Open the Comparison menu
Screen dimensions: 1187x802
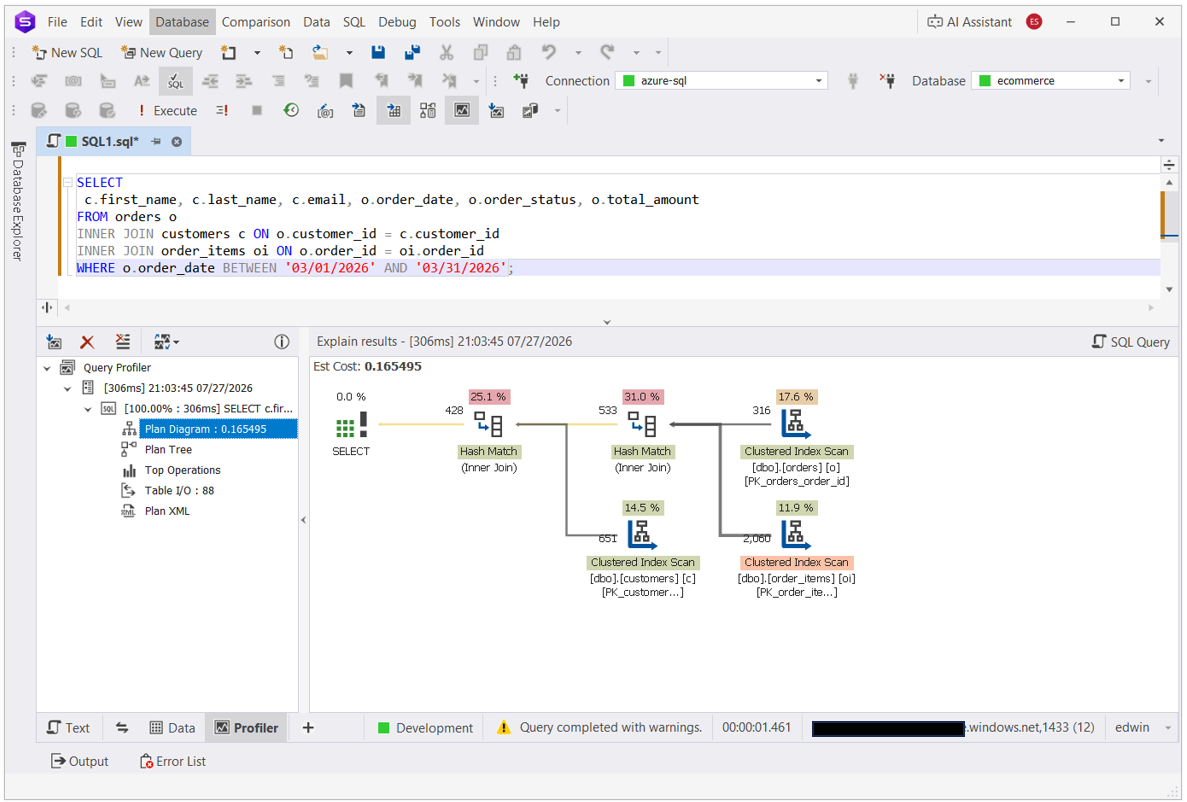point(256,22)
